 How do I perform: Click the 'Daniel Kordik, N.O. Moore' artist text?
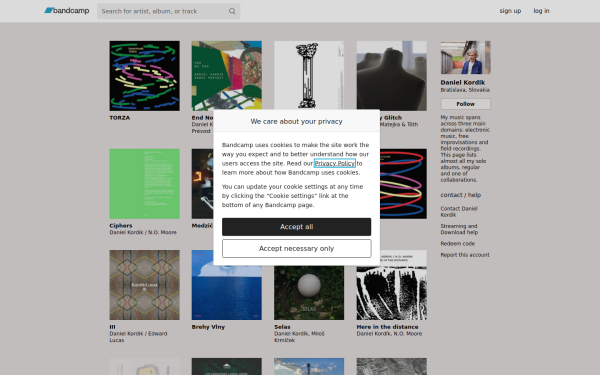tap(390, 334)
